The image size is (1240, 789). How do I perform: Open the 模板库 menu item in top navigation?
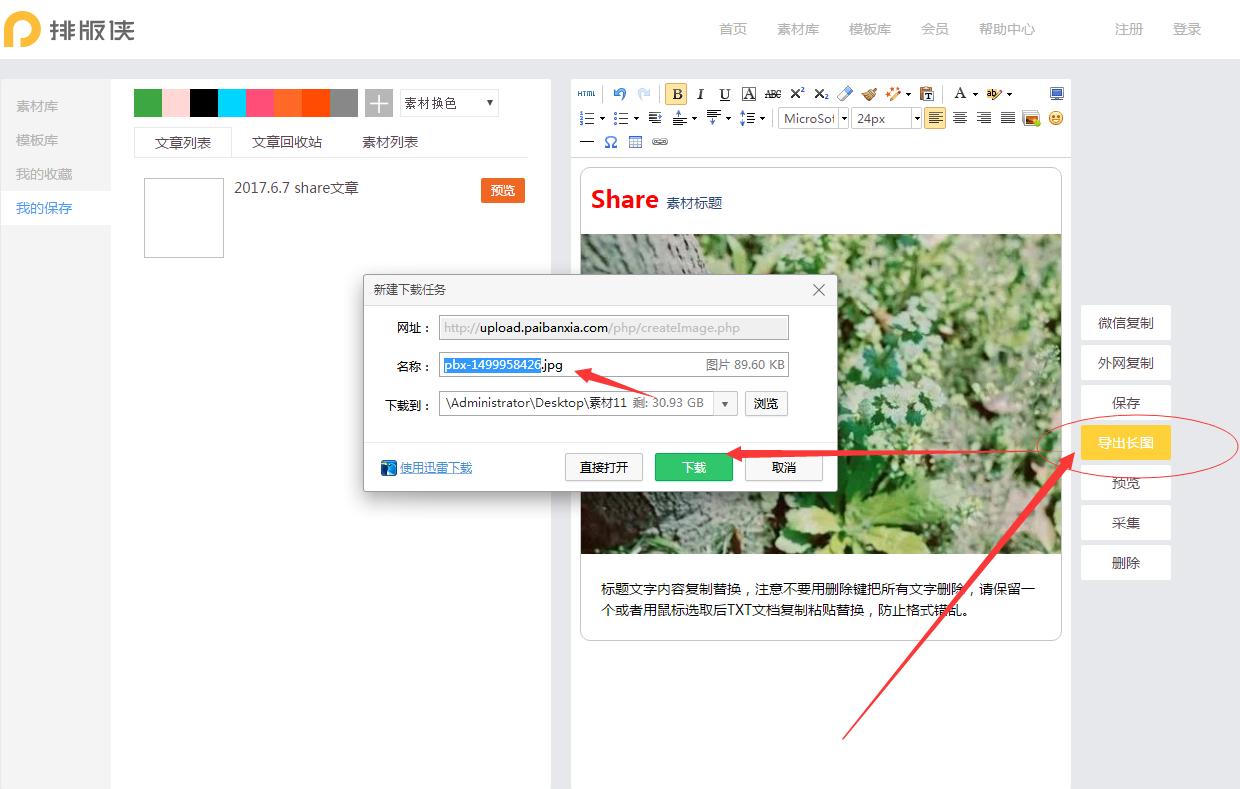[870, 29]
